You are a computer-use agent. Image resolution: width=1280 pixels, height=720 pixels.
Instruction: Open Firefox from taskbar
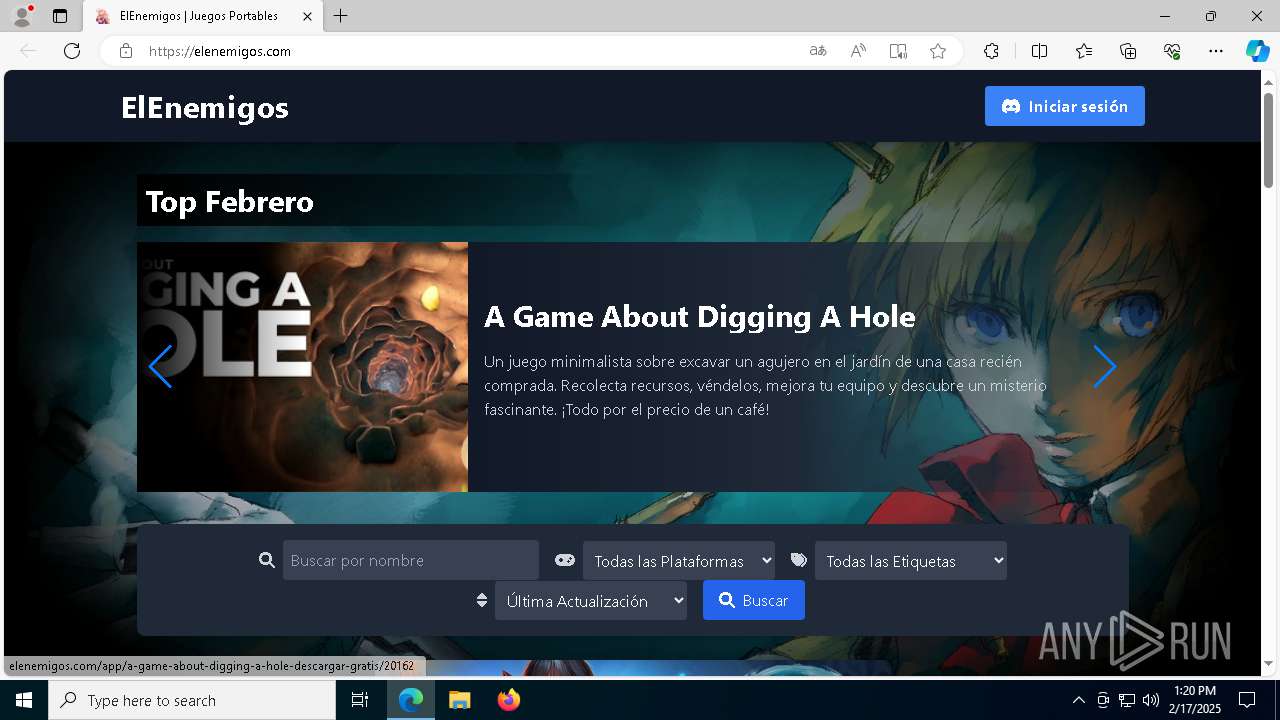pyautogui.click(x=508, y=700)
